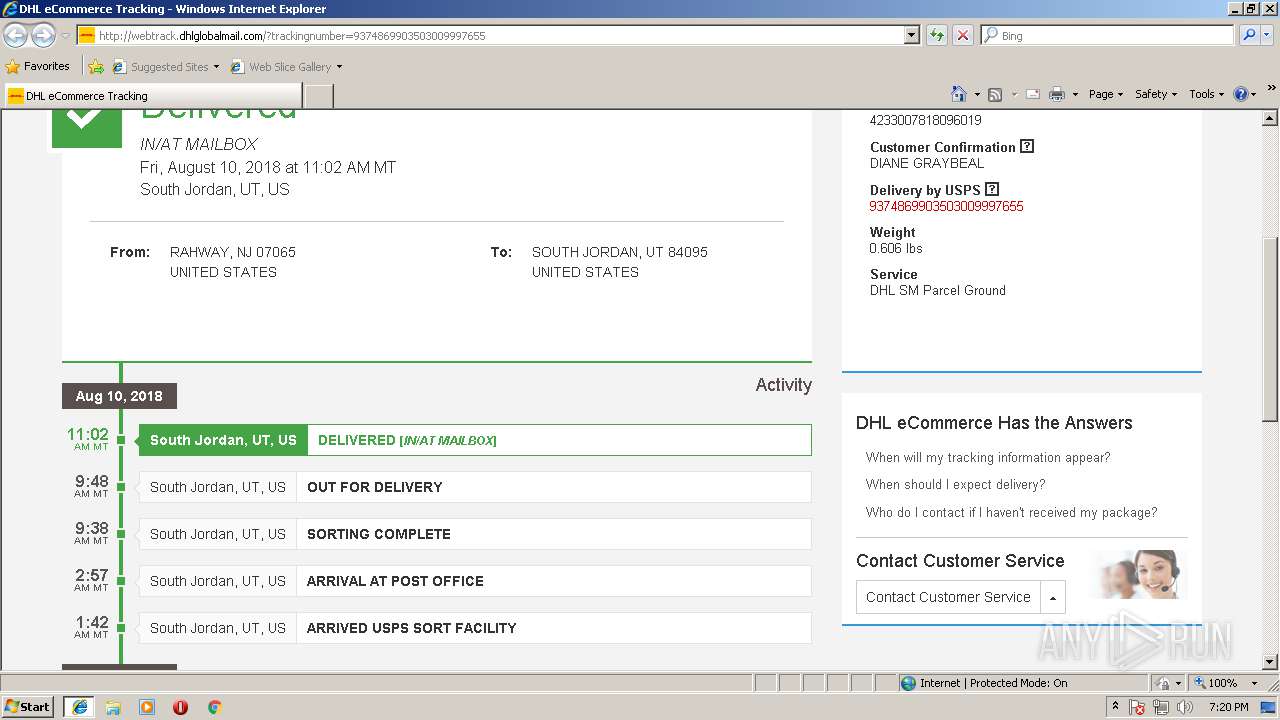Open the media player taskbar icon
Screen dimensions: 1280x720
pos(147,707)
